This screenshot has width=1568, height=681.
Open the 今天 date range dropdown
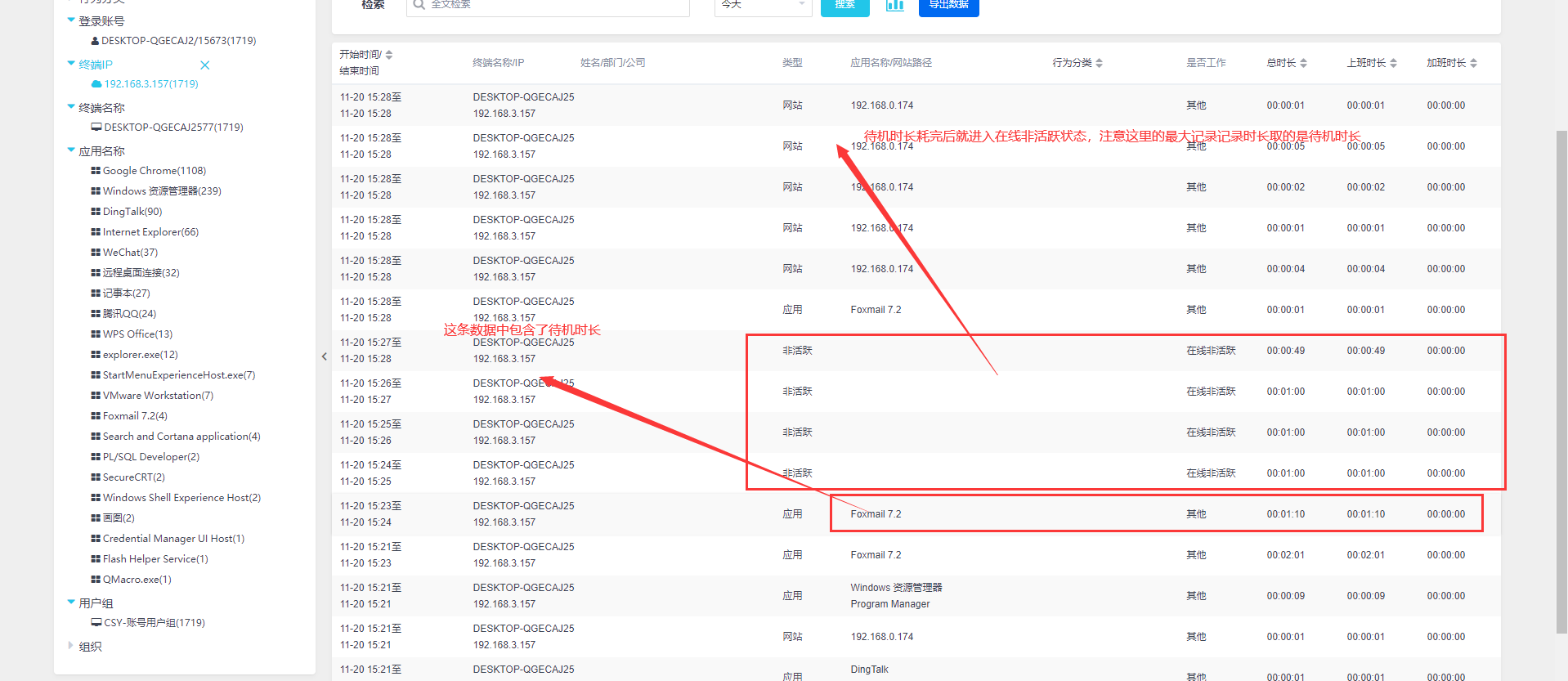(x=763, y=5)
